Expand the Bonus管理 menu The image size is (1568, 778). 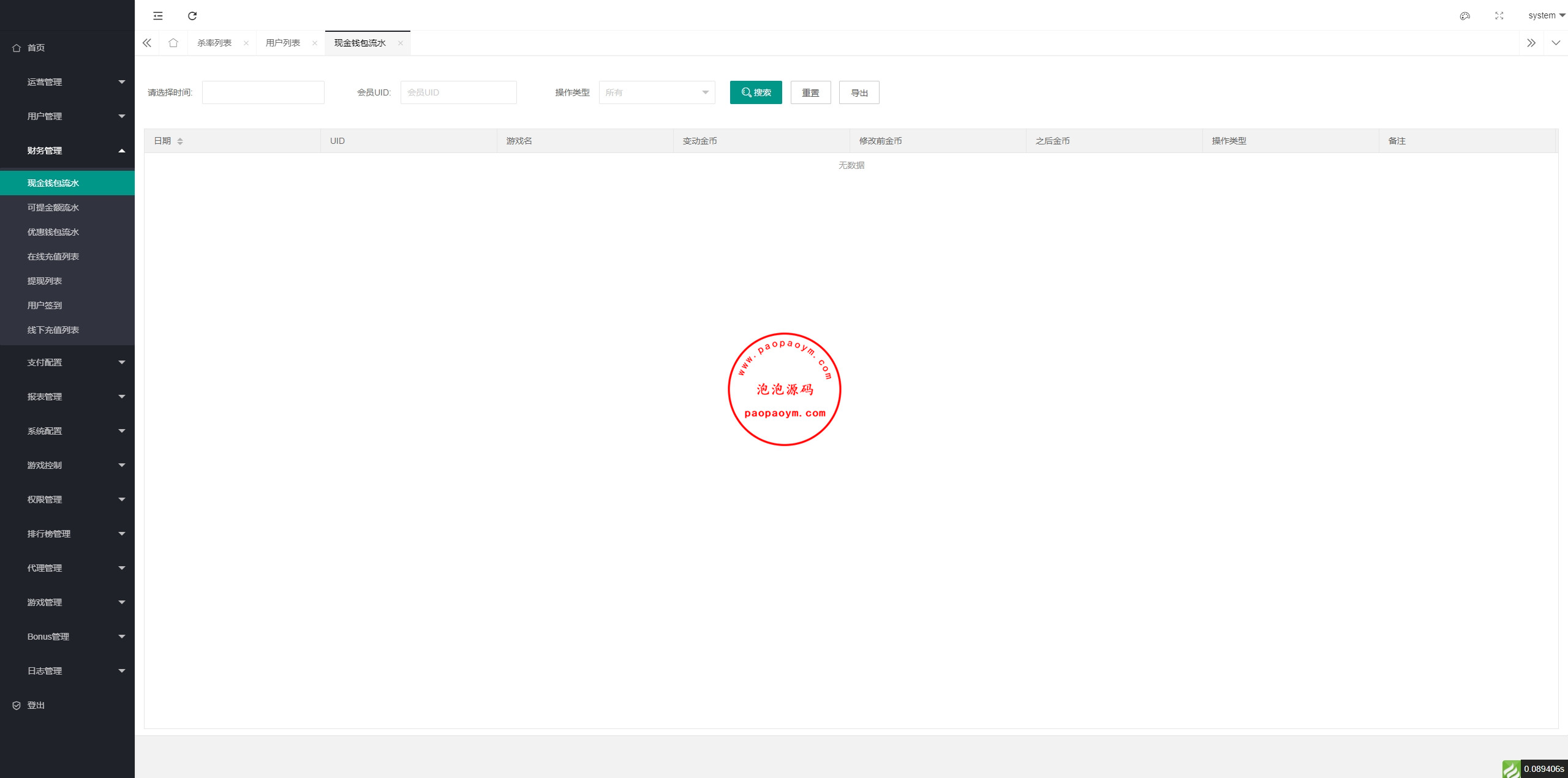pos(67,637)
